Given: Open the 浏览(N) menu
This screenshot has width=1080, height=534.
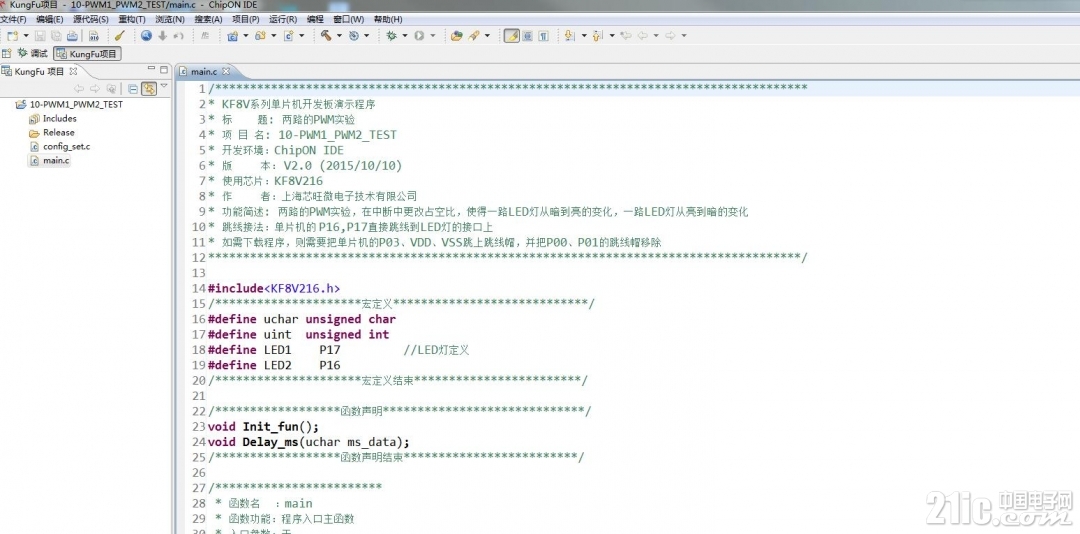Looking at the screenshot, I should (x=170, y=19).
